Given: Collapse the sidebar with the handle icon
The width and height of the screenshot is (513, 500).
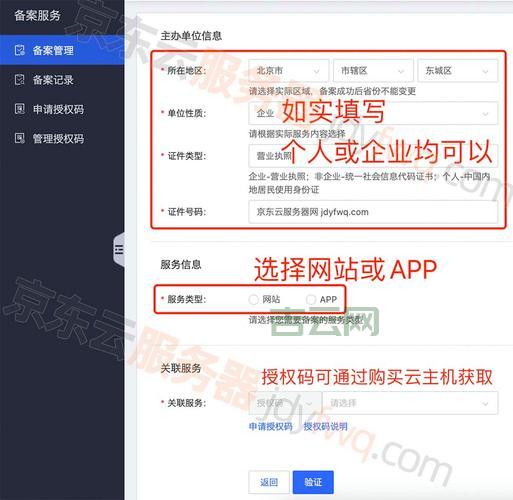Looking at the screenshot, I should coord(119,249).
